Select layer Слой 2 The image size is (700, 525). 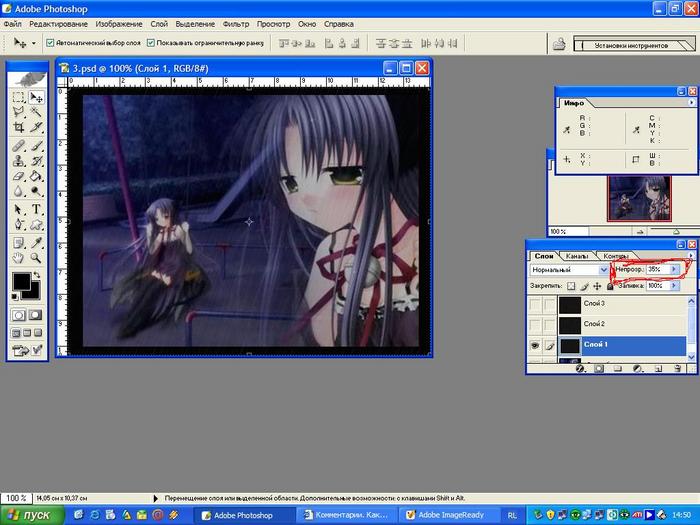click(623, 324)
